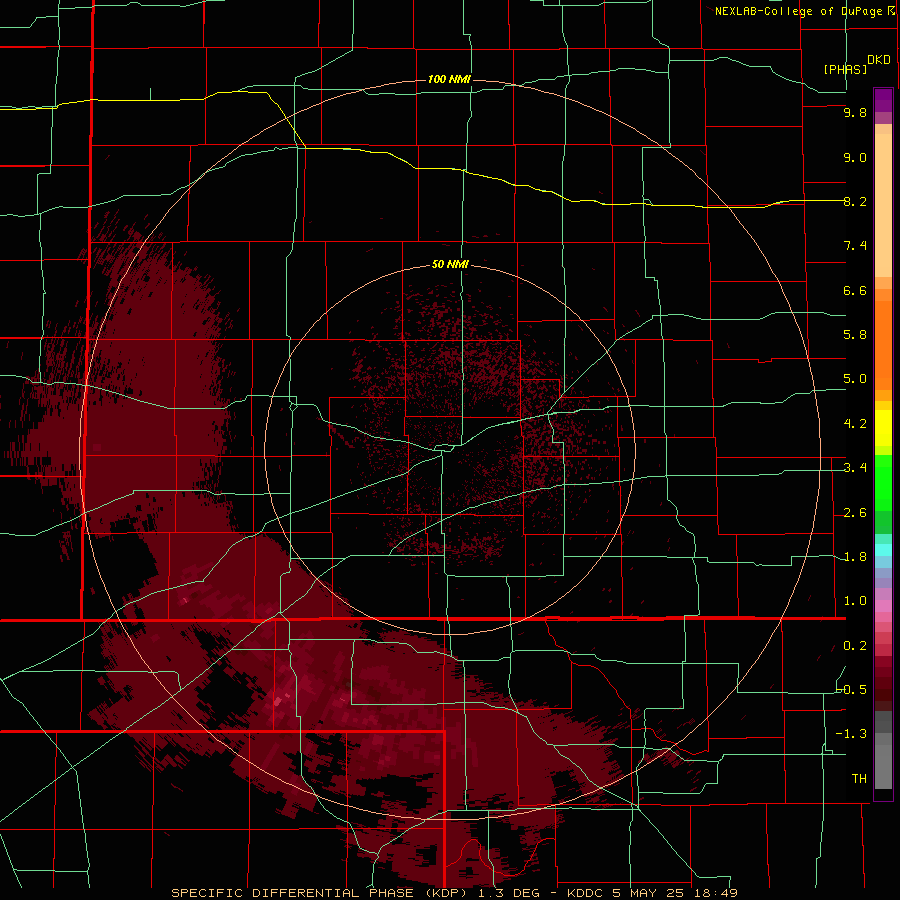
Task: Select the 9.0 value on the color scale
Action: tap(855, 157)
